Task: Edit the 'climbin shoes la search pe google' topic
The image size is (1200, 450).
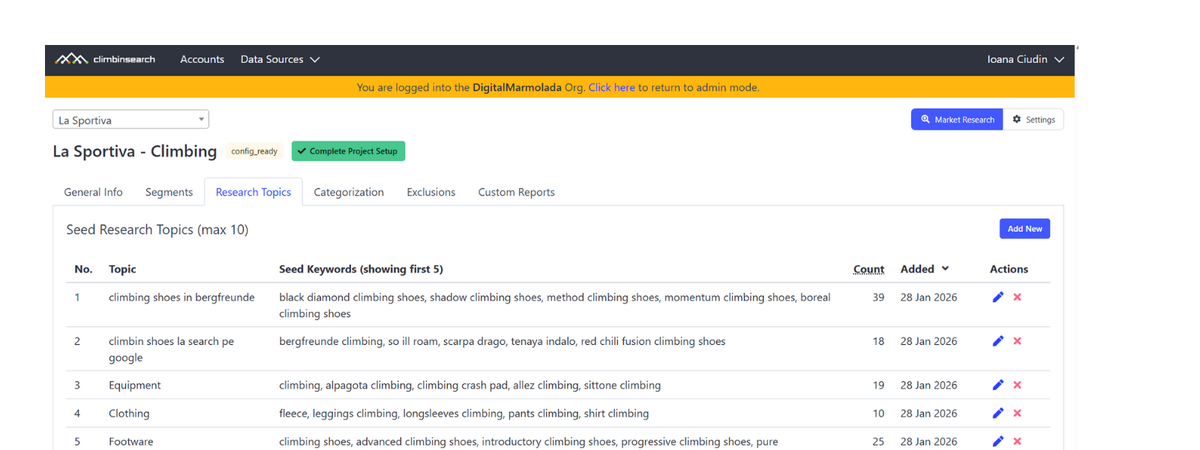Action: (998, 341)
